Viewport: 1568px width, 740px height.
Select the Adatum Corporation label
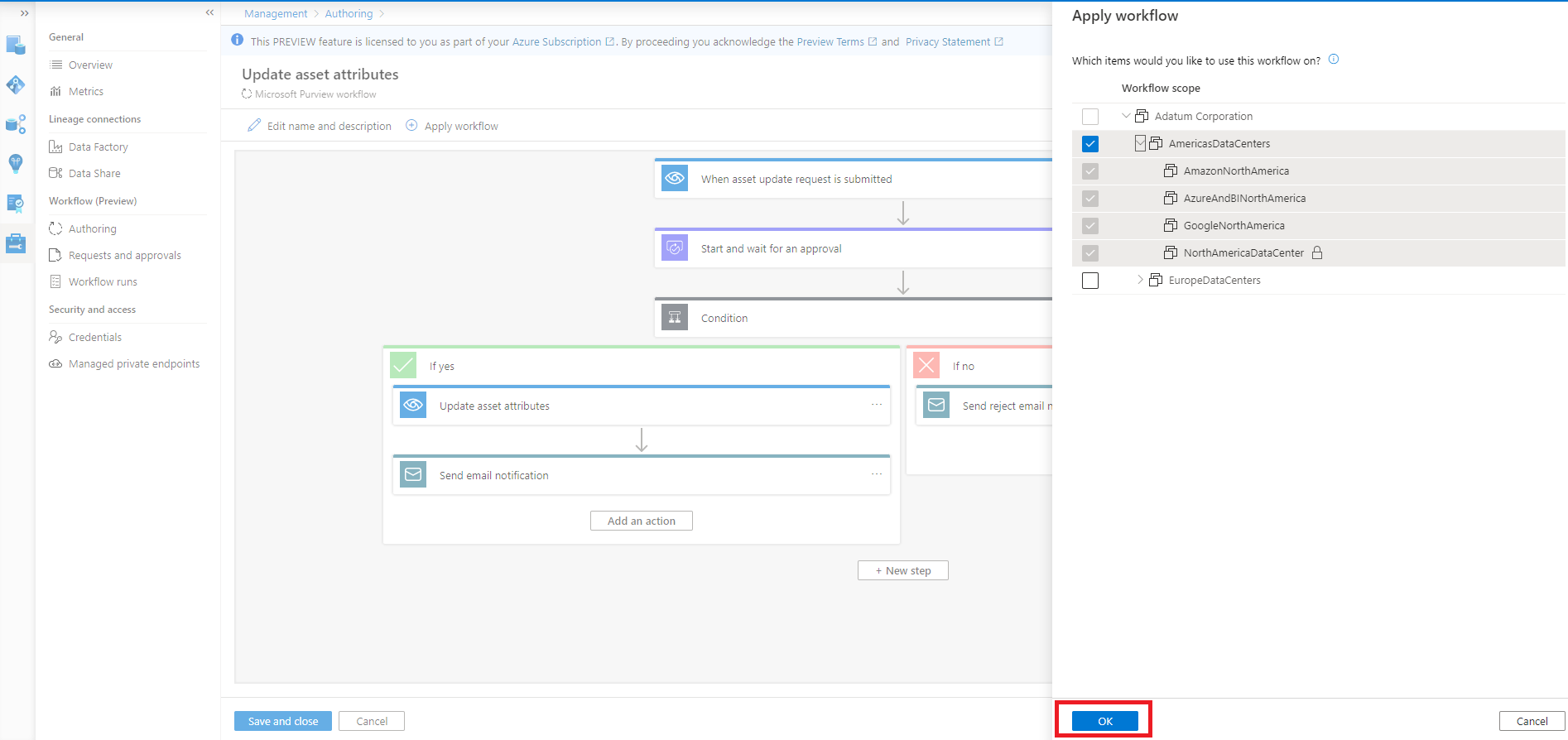[1204, 116]
